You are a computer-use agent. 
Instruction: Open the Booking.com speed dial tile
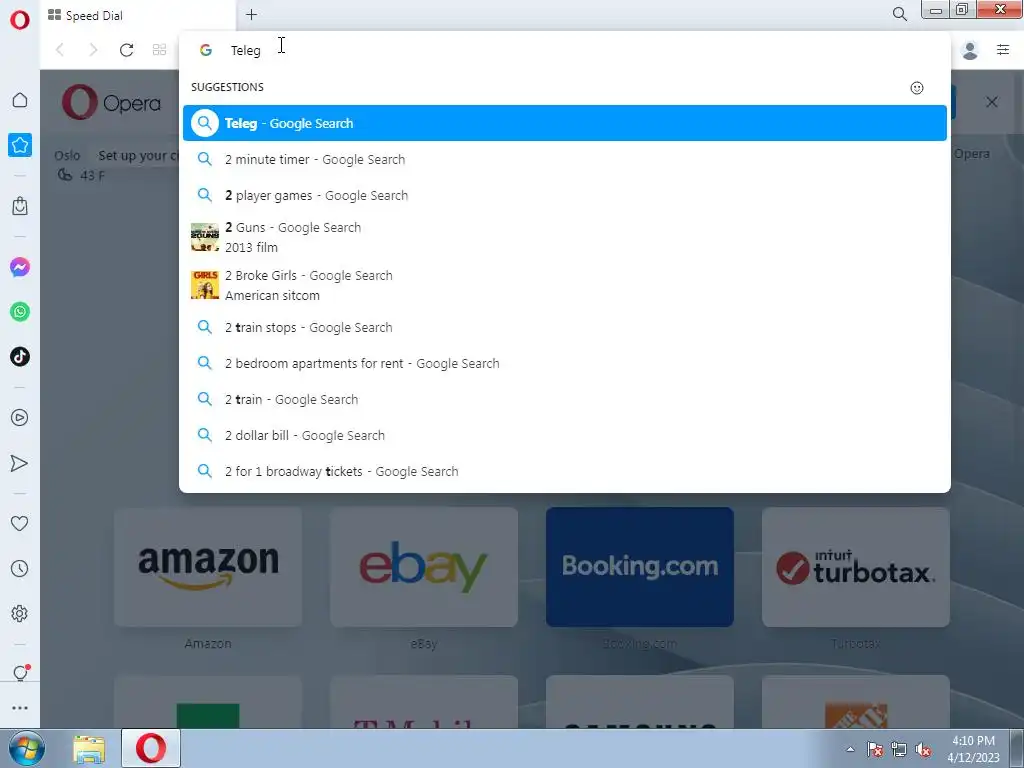[x=639, y=567]
